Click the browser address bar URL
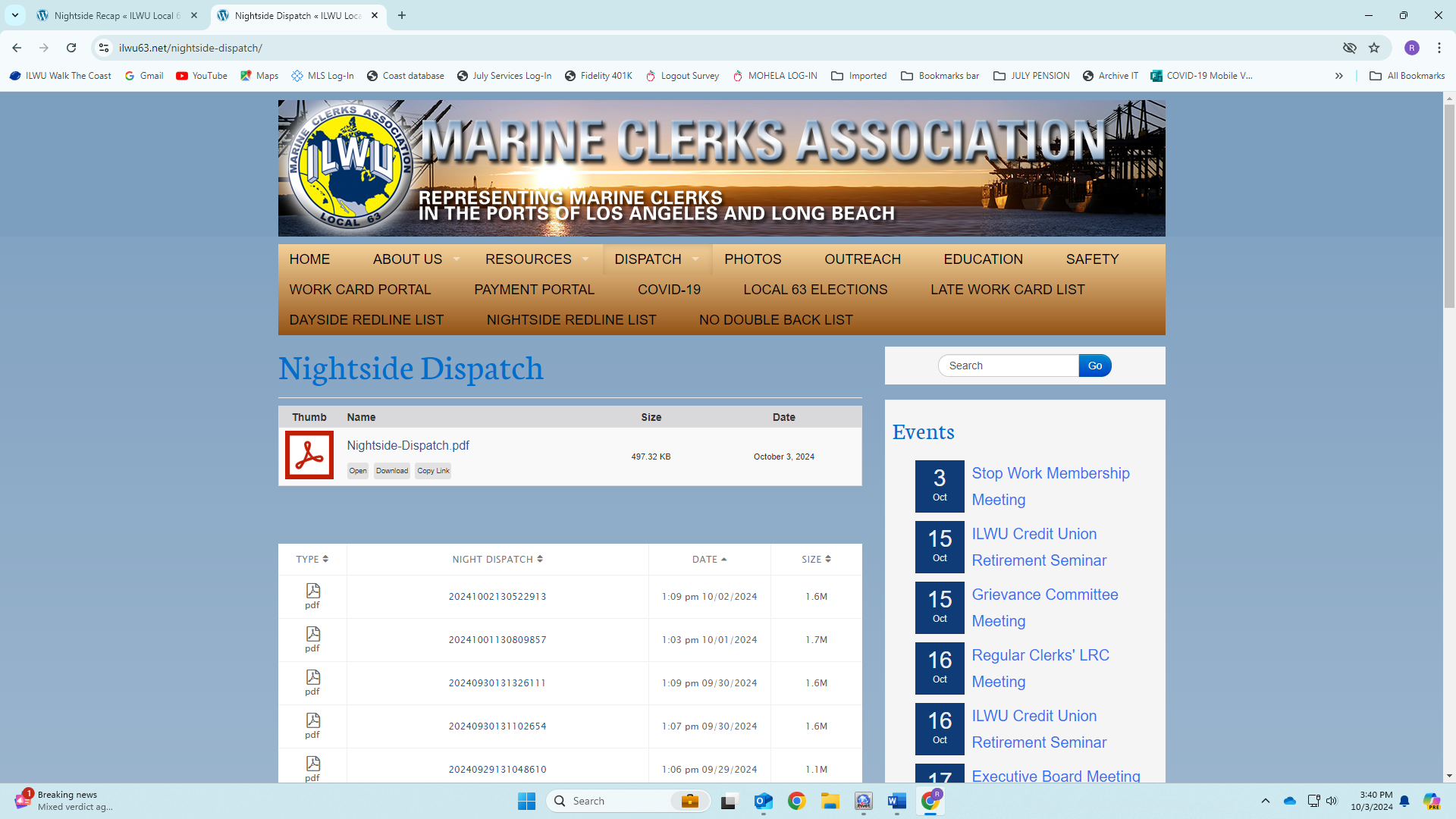Screen dimensions: 1456x819 tap(190, 48)
